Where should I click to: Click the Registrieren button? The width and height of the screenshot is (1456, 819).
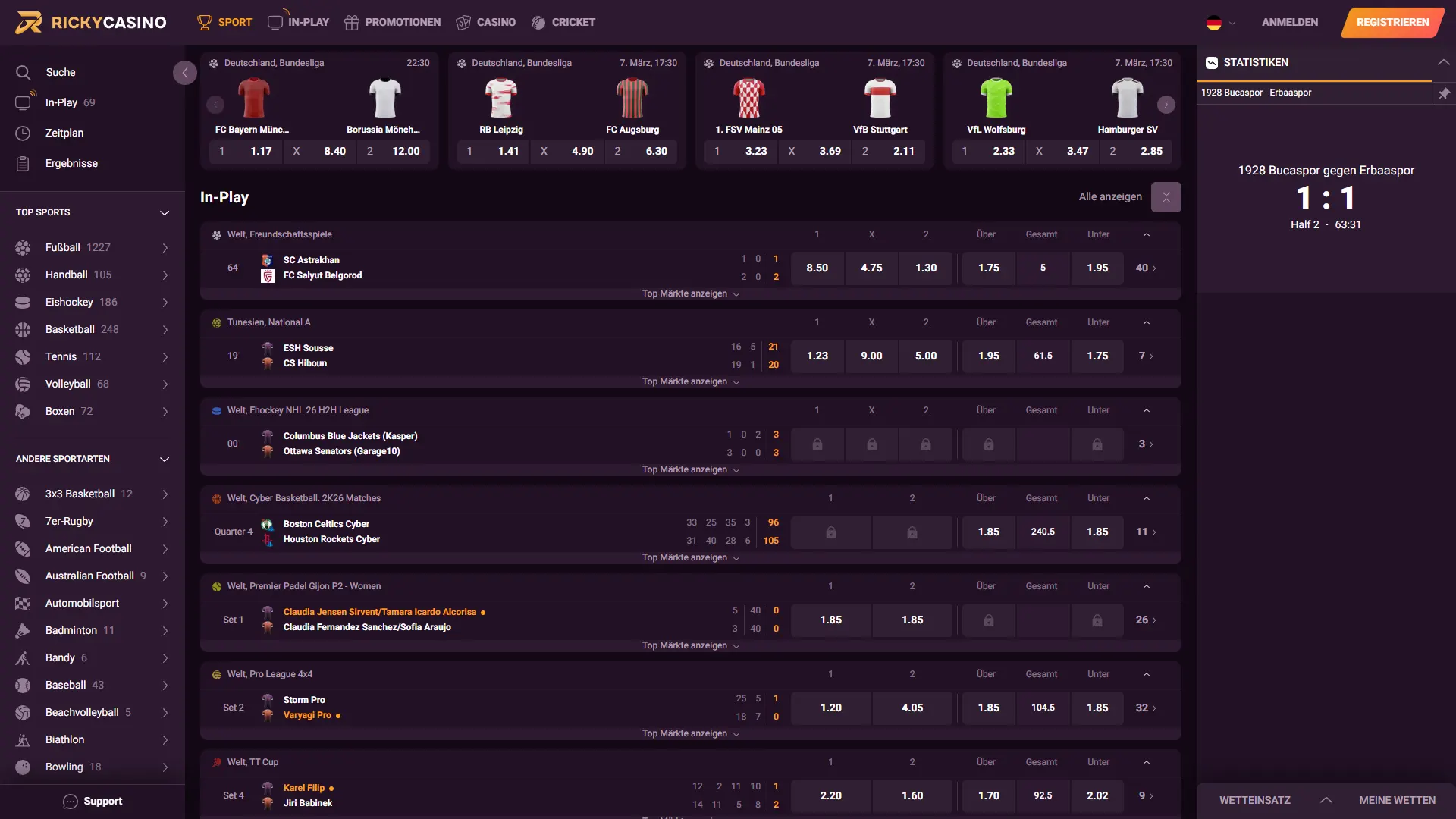(1392, 22)
